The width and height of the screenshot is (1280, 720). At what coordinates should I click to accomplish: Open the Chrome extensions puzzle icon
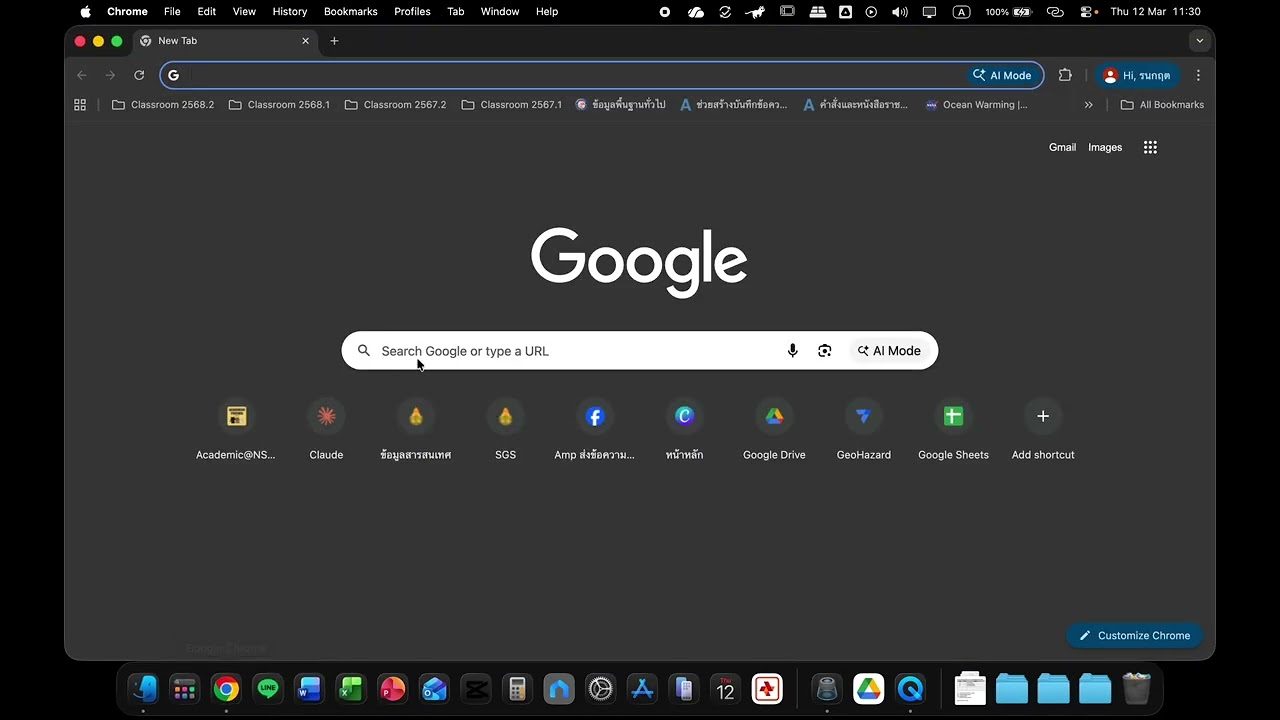pyautogui.click(x=1065, y=75)
